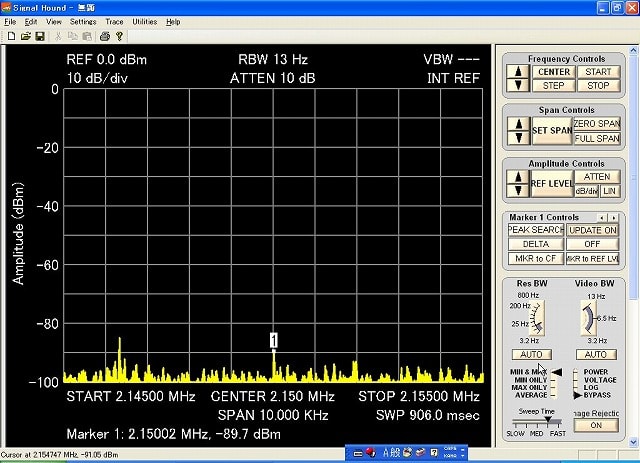Open the Settings menu
This screenshot has height=463, width=640.
[x=83, y=22]
